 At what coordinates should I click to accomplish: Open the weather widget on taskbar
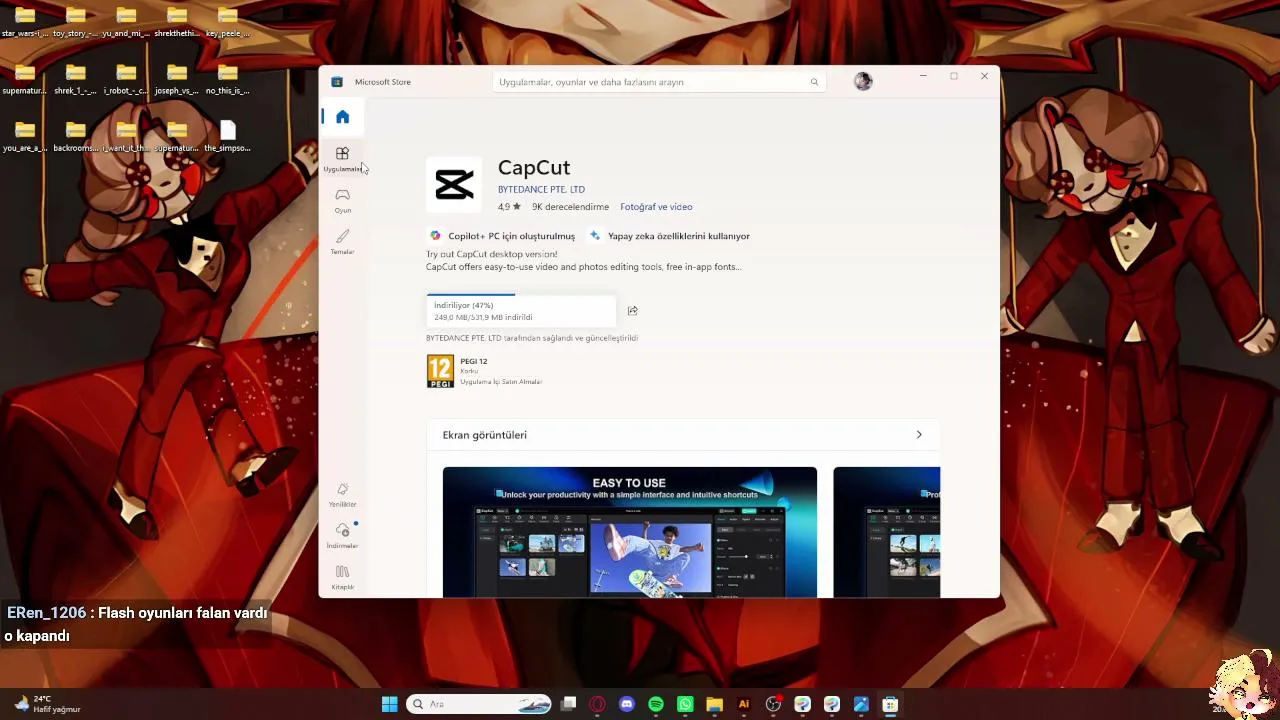tap(48, 704)
